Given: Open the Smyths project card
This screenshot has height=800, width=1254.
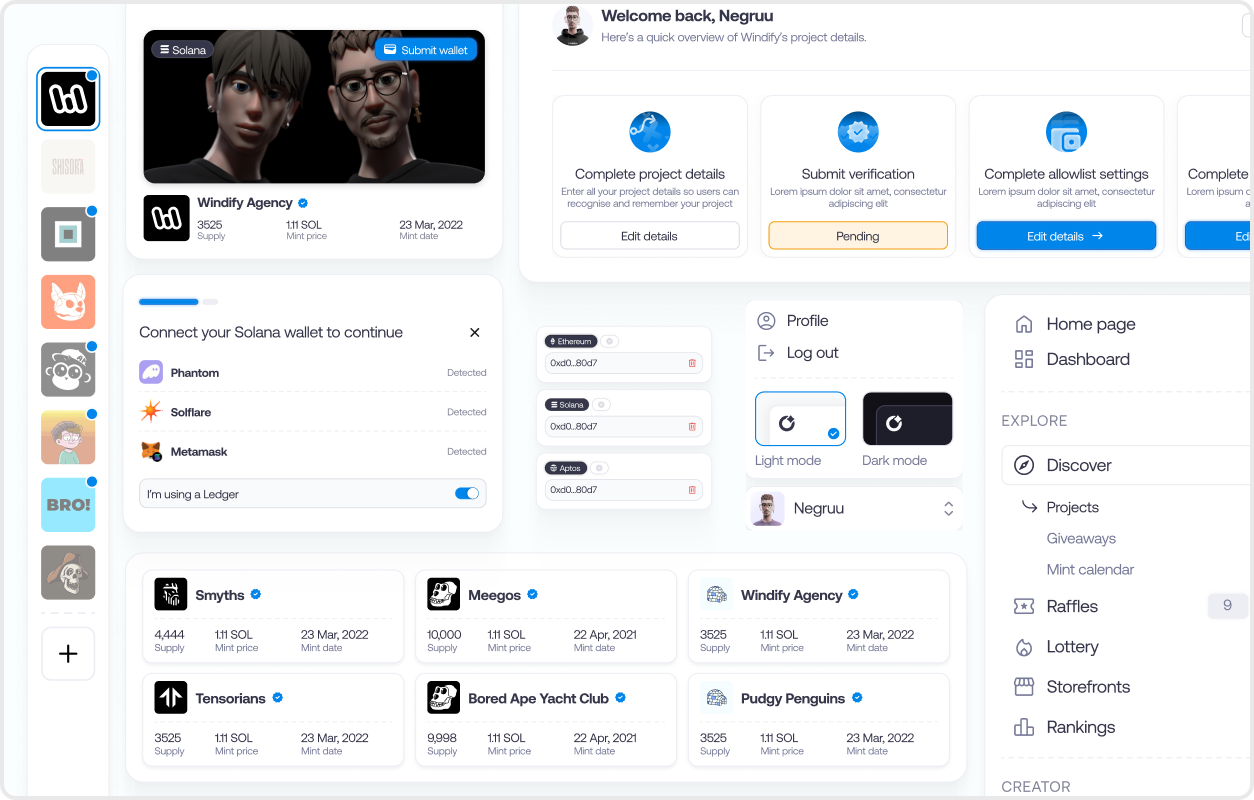Looking at the screenshot, I should tap(273, 616).
